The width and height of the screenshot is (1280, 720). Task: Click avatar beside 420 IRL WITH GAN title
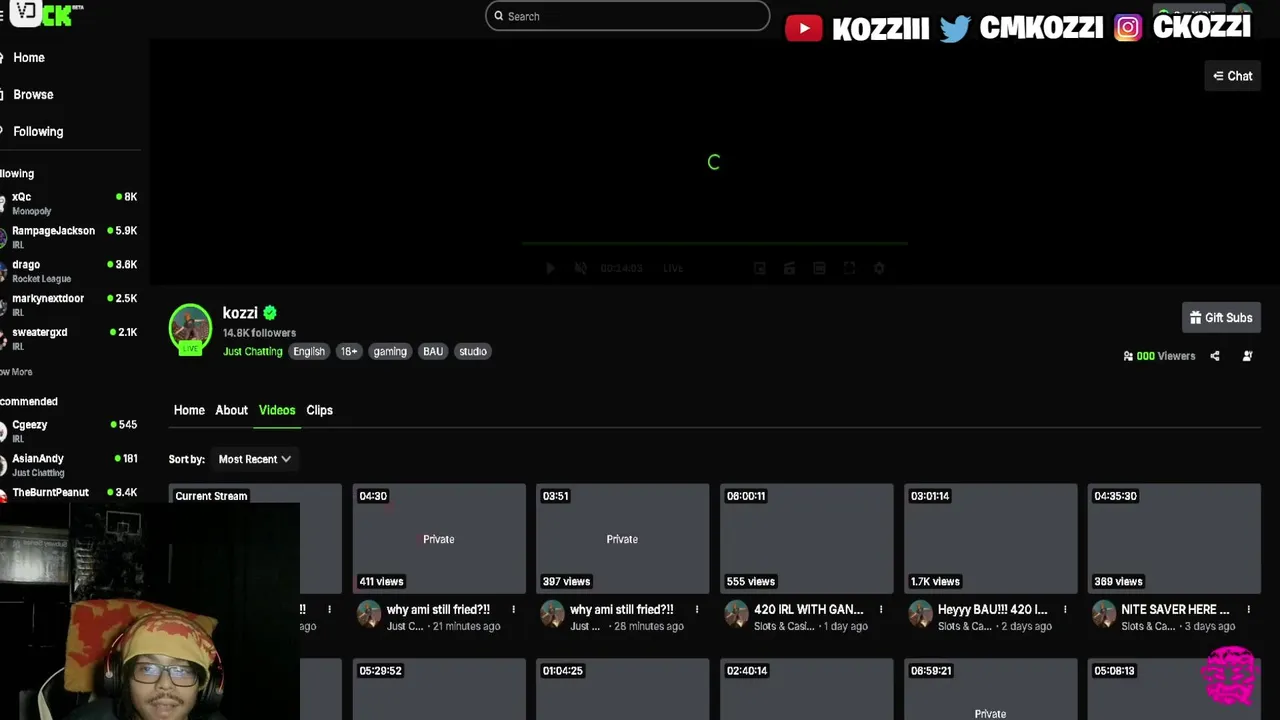[737, 616]
